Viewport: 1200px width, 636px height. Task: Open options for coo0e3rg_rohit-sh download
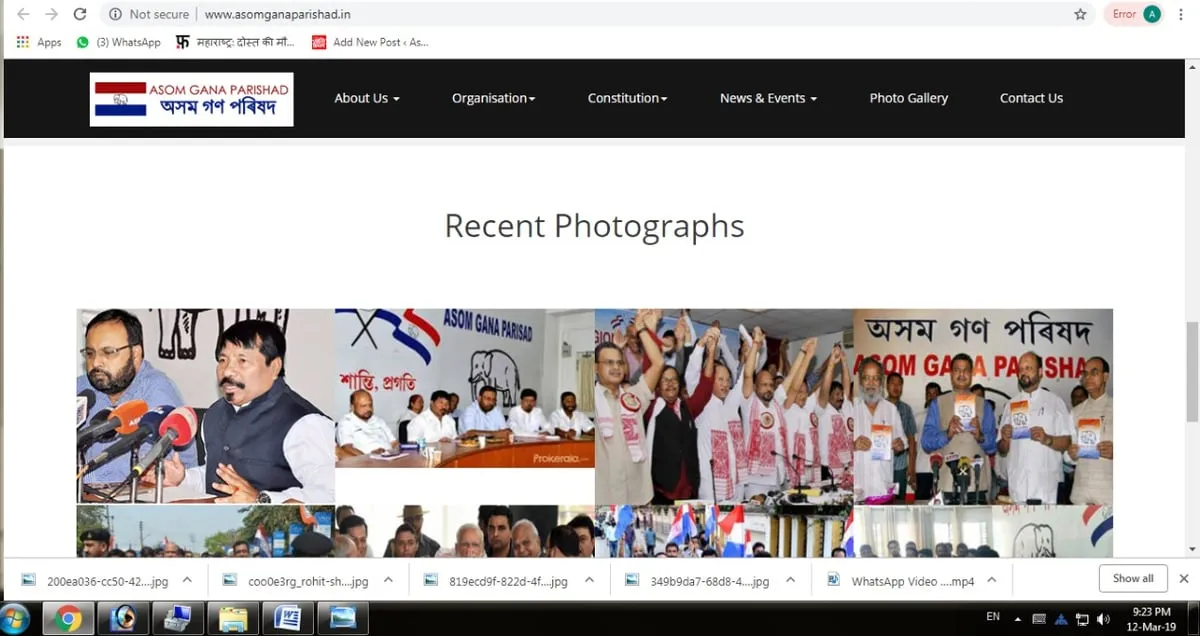coord(388,580)
